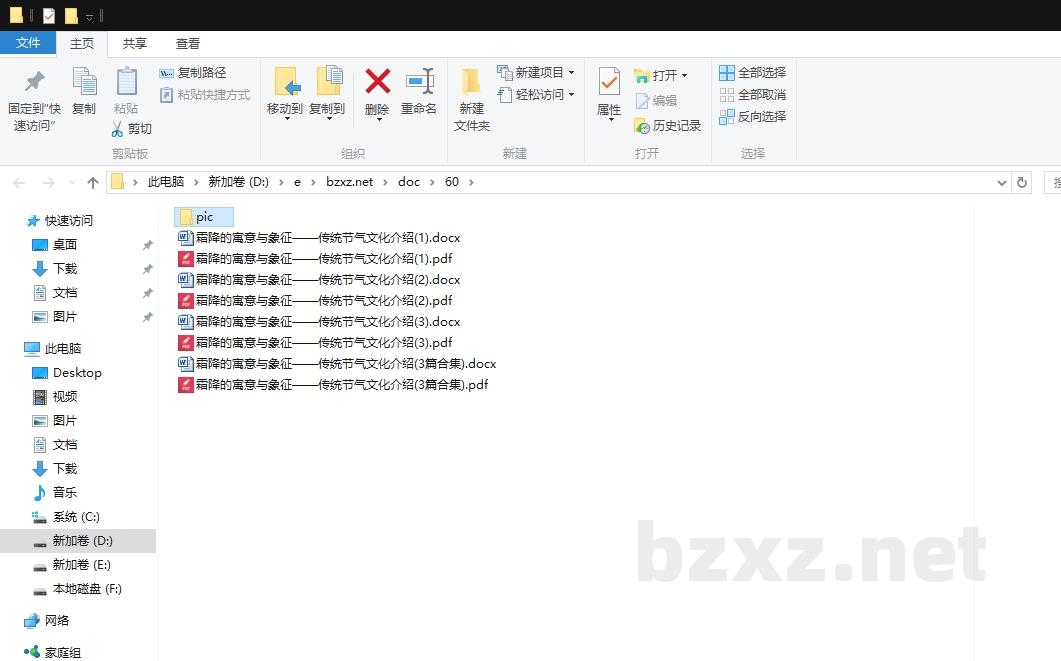The width and height of the screenshot is (1061, 661).
Task: Click the History button in ribbon
Action: pos(668,126)
